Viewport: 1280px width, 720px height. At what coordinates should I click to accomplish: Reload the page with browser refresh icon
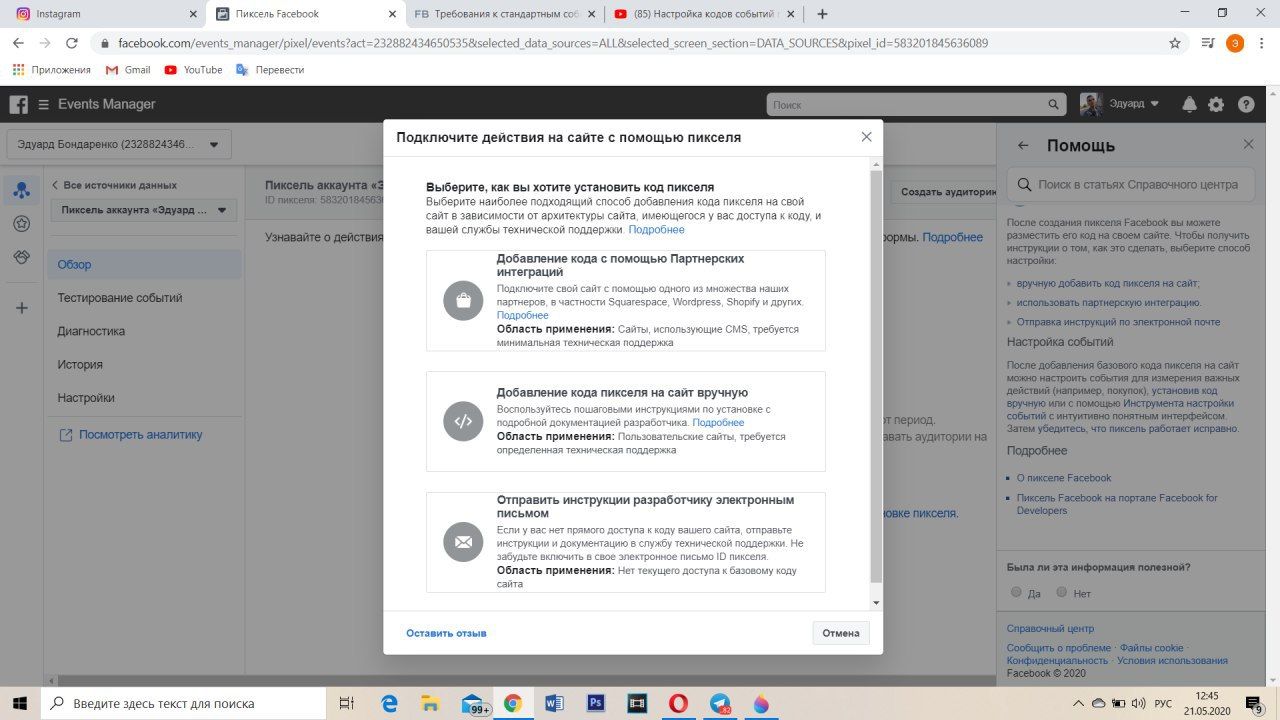click(71, 43)
